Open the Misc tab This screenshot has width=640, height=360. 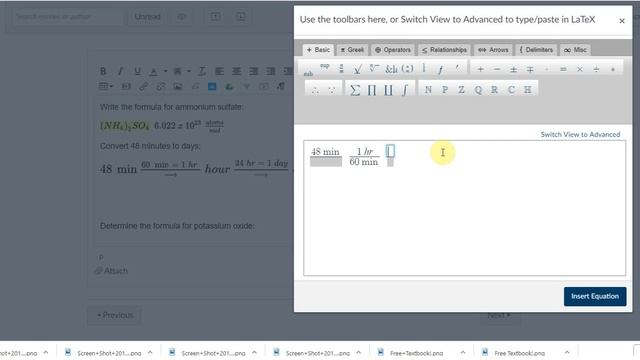575,50
